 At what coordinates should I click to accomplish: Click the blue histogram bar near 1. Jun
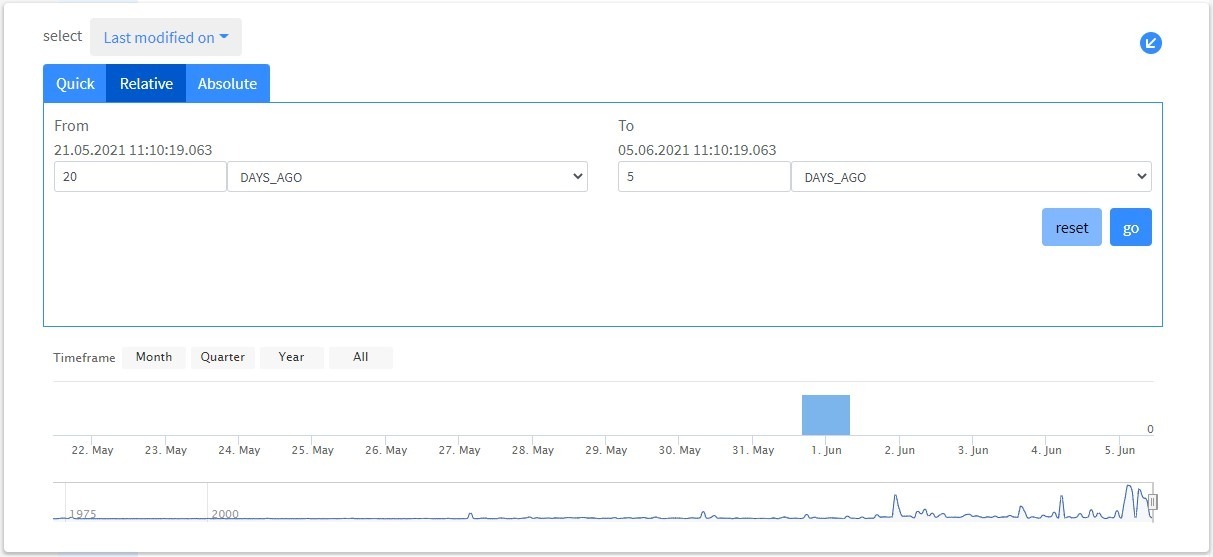click(x=826, y=415)
